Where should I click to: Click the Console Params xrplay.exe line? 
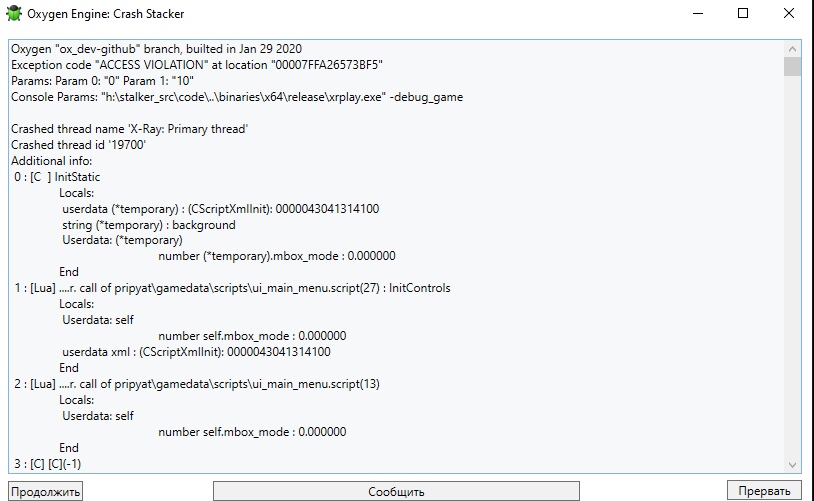tap(237, 97)
